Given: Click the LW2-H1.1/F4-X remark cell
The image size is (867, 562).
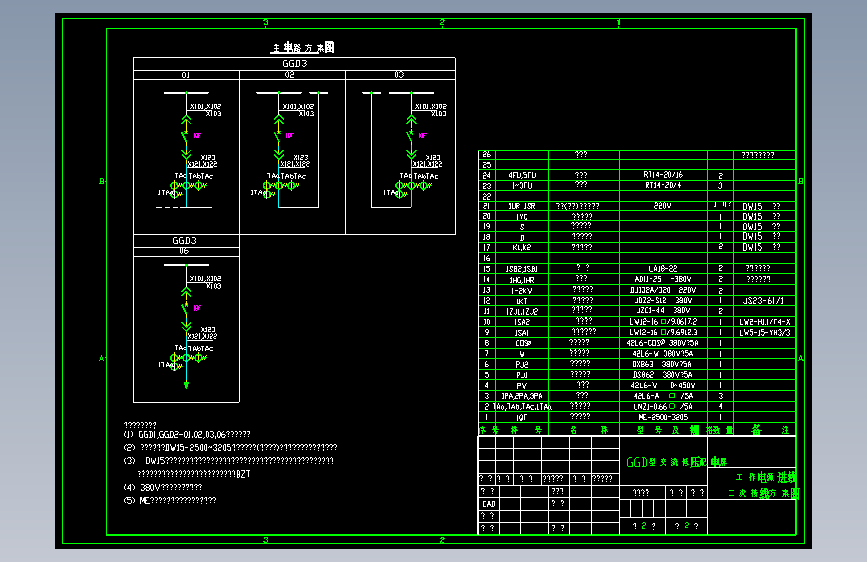Looking at the screenshot, I should pyautogui.click(x=765, y=322).
